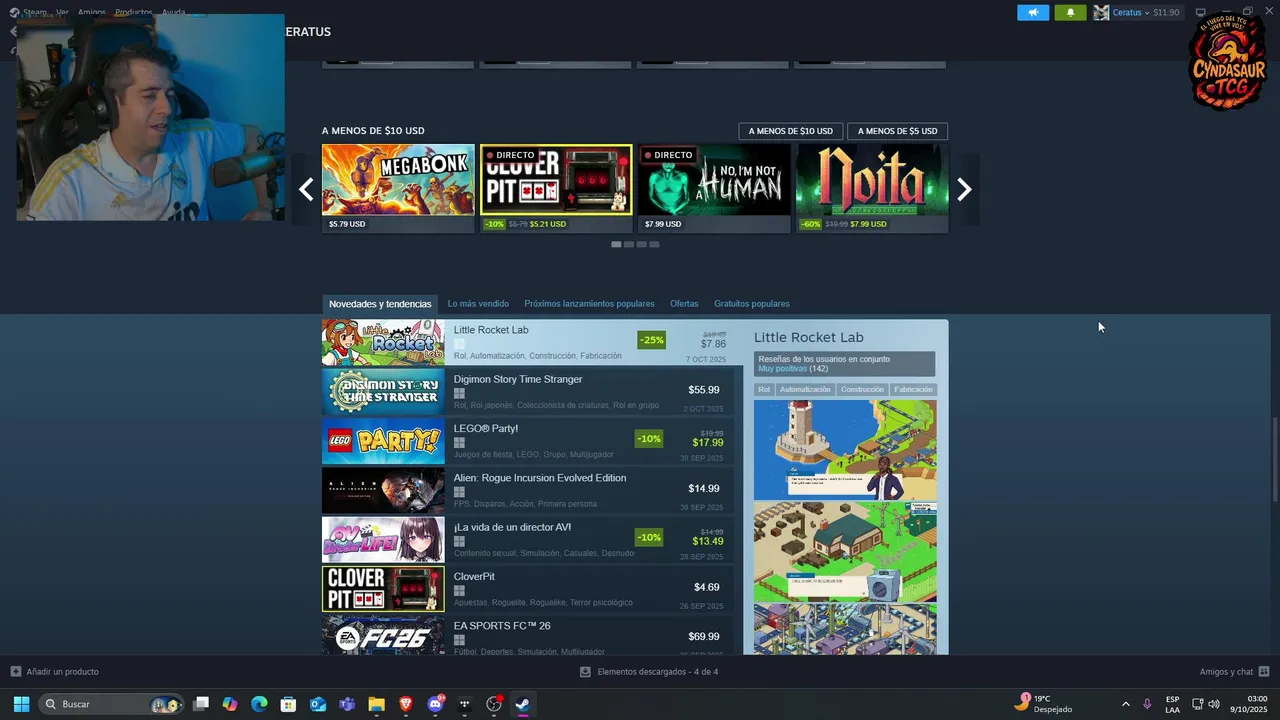1280x720 pixels.
Task: Click the Windows platform icon in CloverPit list row
Action: pos(459,591)
